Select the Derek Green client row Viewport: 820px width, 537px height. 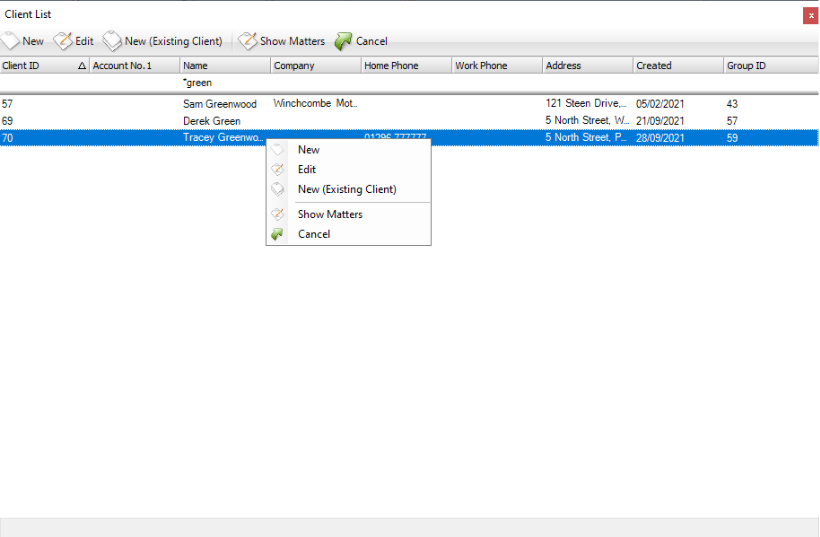pyautogui.click(x=212, y=121)
